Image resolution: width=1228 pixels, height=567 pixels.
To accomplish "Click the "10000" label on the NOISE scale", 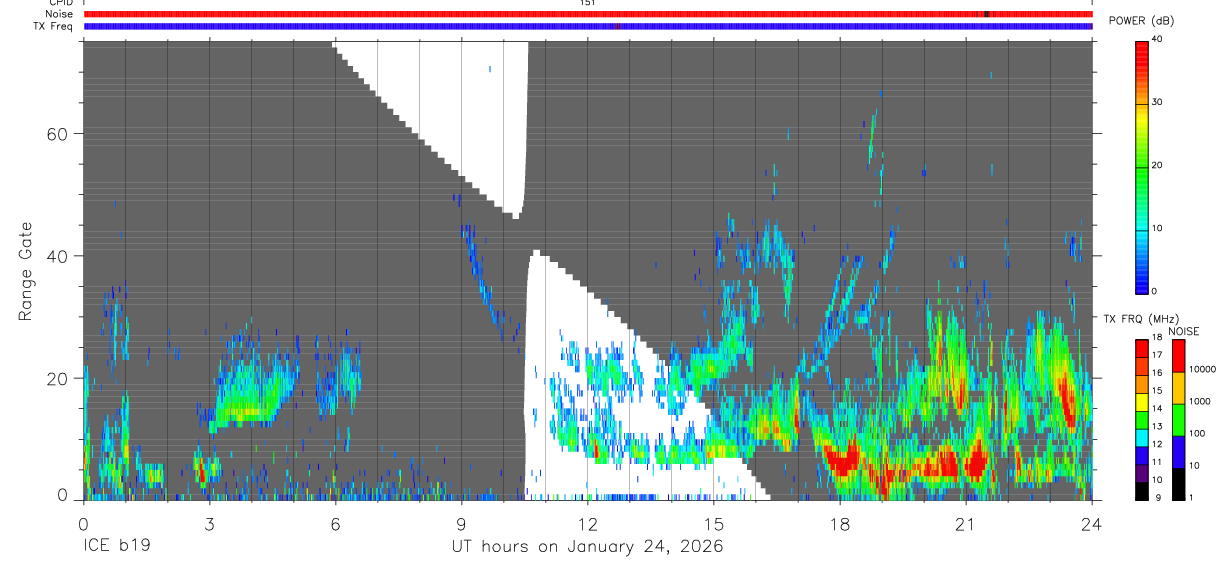I will pos(1203,370).
